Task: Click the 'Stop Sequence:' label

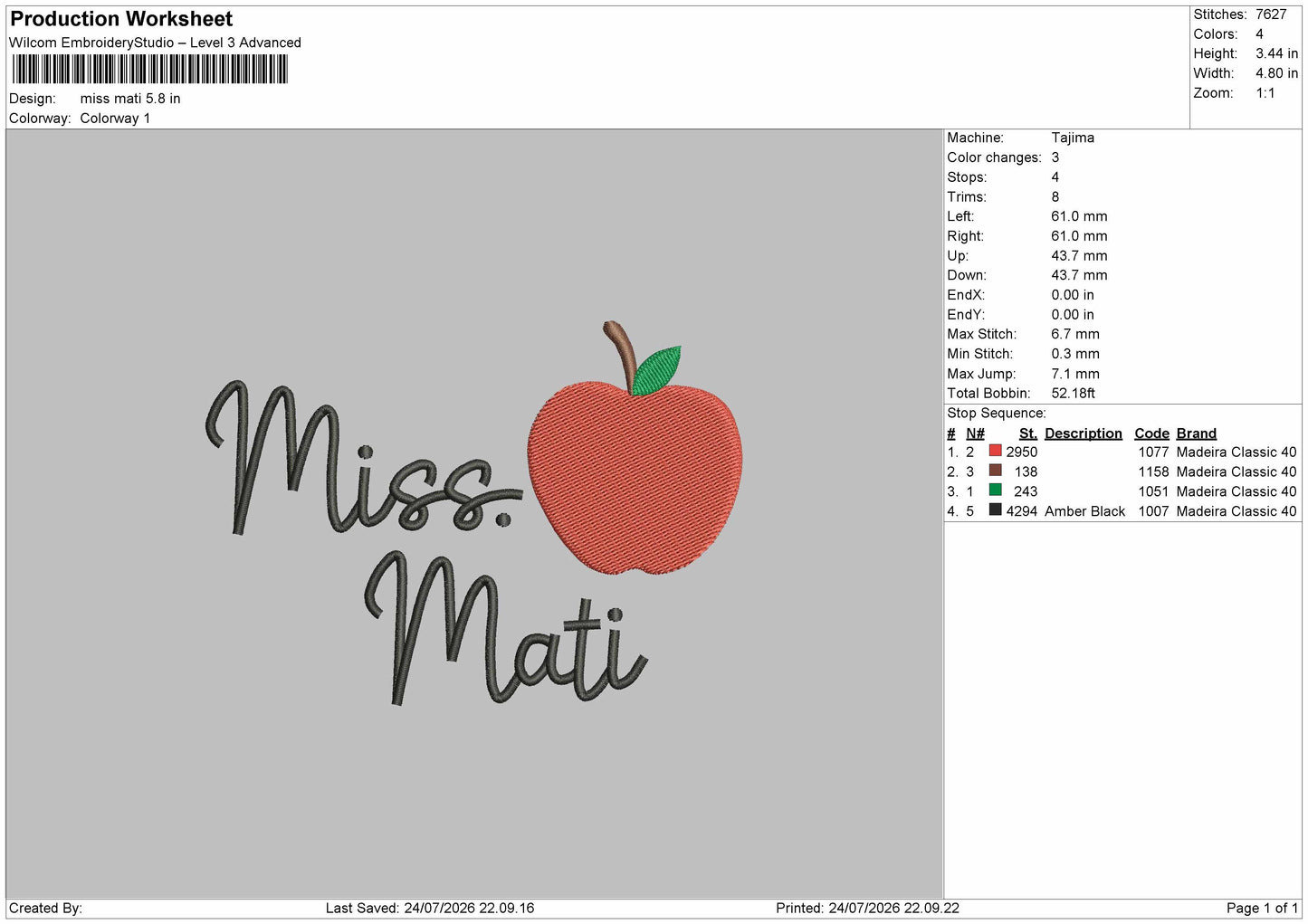Action: coord(997,414)
